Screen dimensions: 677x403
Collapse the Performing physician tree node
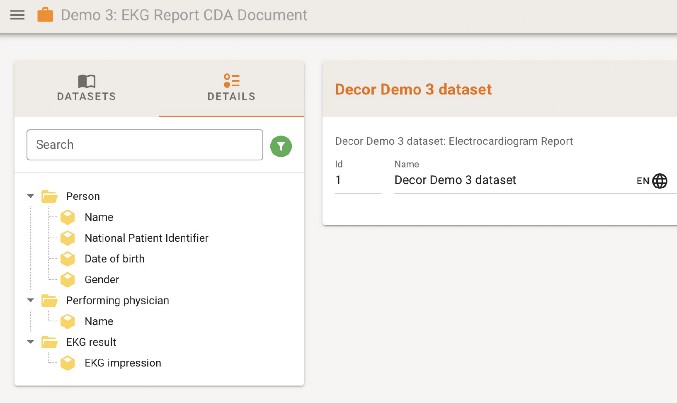pyautogui.click(x=31, y=300)
